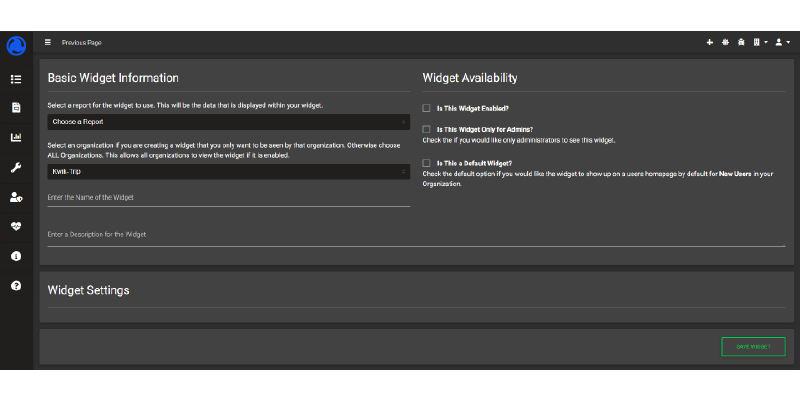The height and width of the screenshot is (401, 800).
Task: Click the plus icon in top bar
Action: click(710, 43)
